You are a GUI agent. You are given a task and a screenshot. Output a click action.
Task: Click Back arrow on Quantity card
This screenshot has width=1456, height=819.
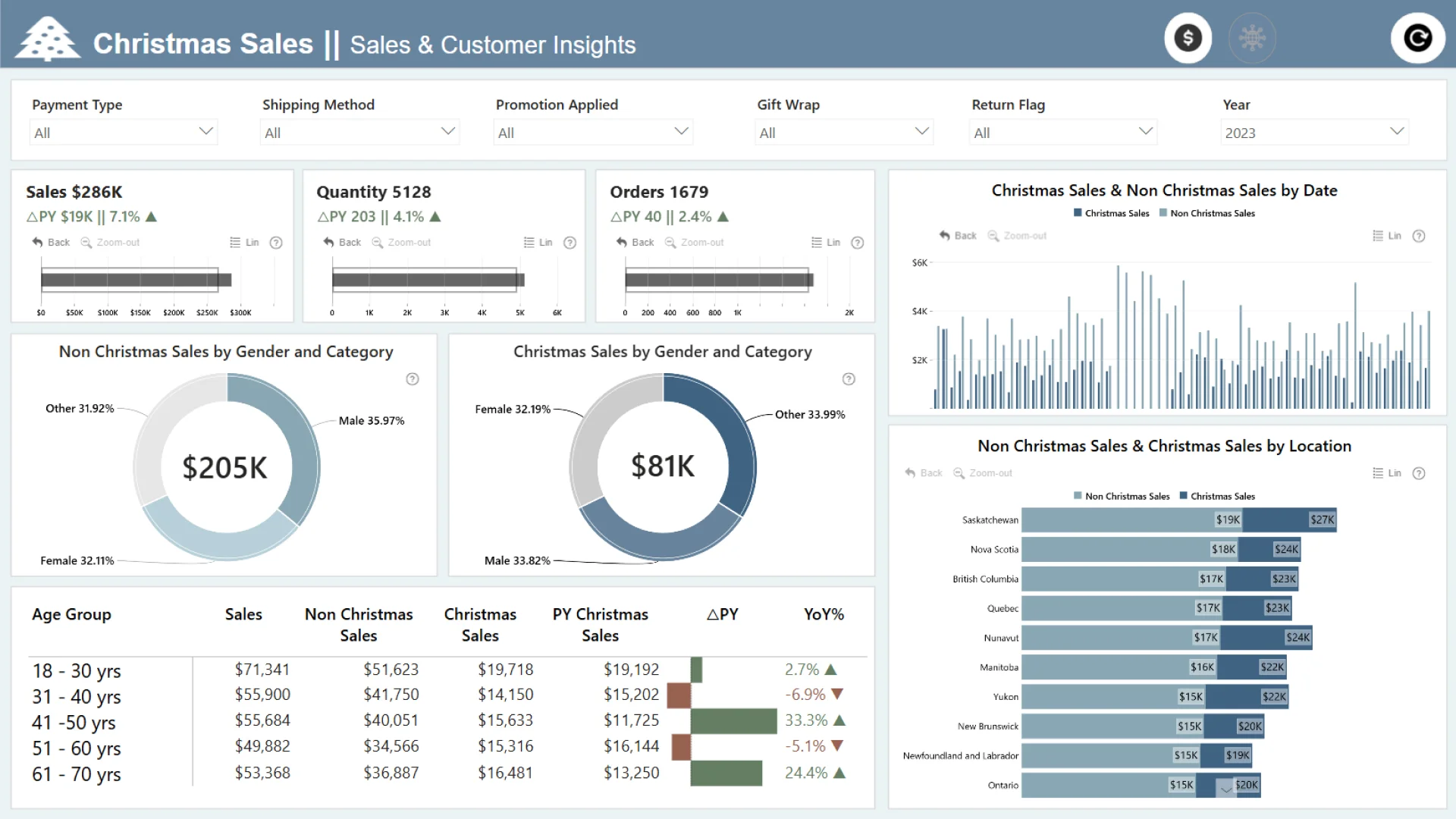342,243
